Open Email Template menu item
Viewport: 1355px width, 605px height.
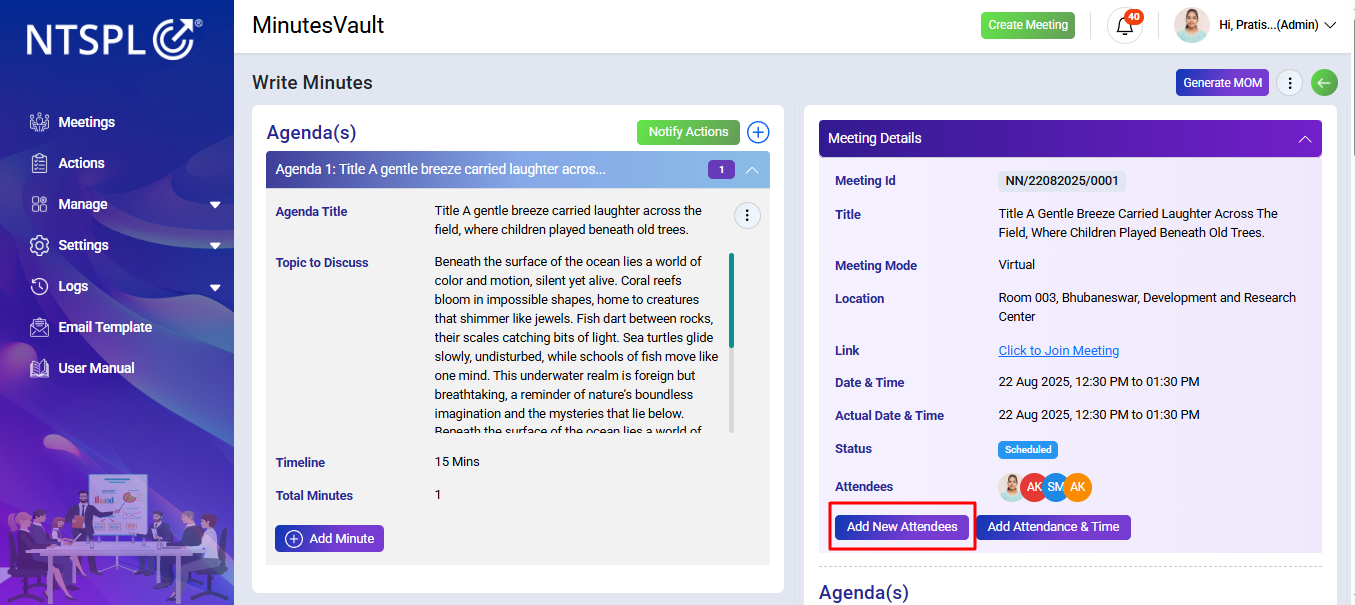click(x=105, y=327)
